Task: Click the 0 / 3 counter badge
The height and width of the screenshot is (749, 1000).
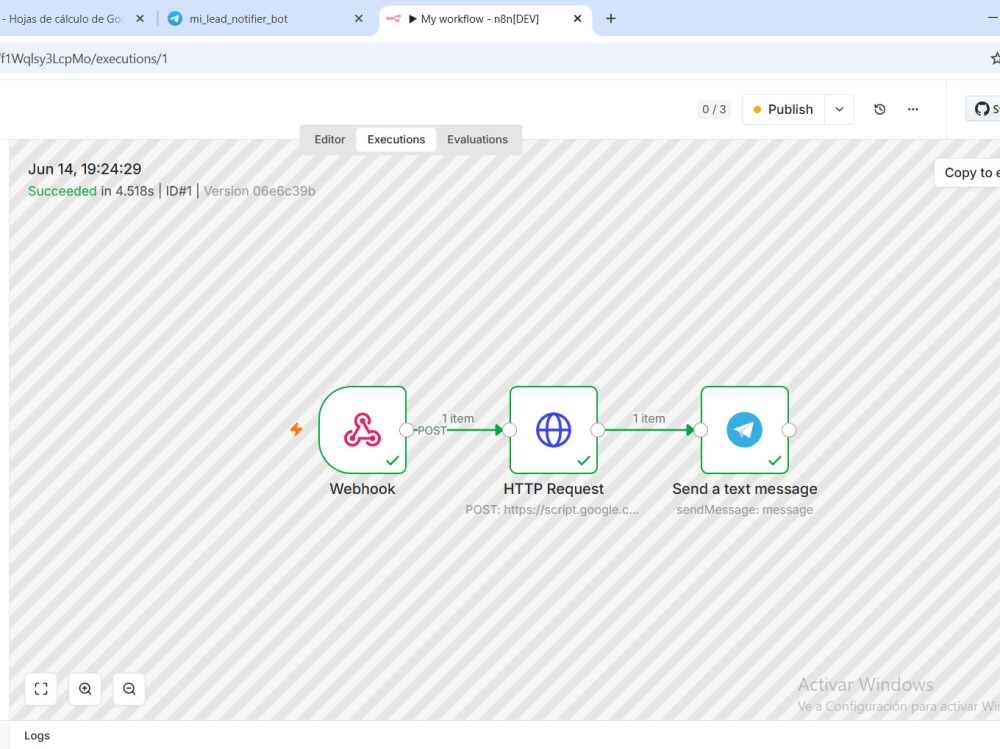Action: tap(714, 109)
